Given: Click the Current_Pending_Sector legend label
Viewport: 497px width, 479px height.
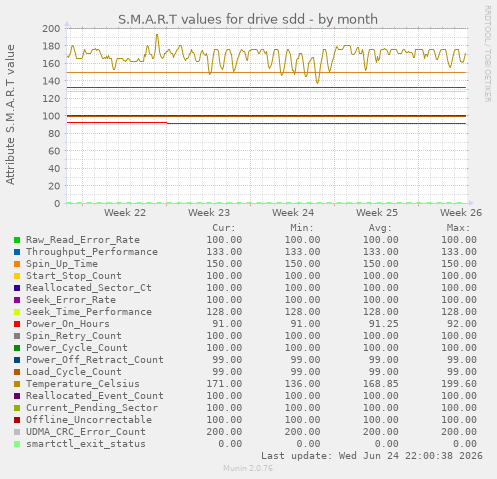Looking at the screenshot, I should [92, 408].
